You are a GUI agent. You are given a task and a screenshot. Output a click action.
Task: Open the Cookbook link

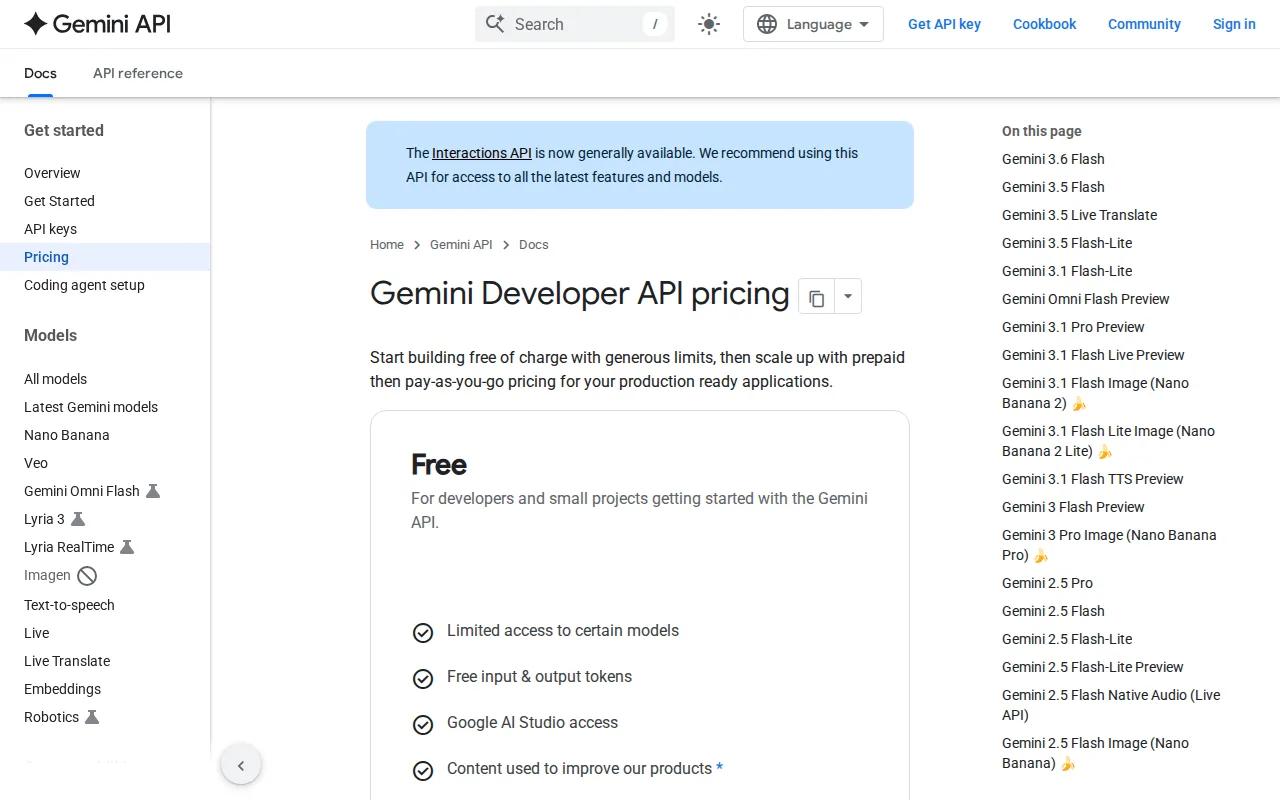click(x=1044, y=24)
